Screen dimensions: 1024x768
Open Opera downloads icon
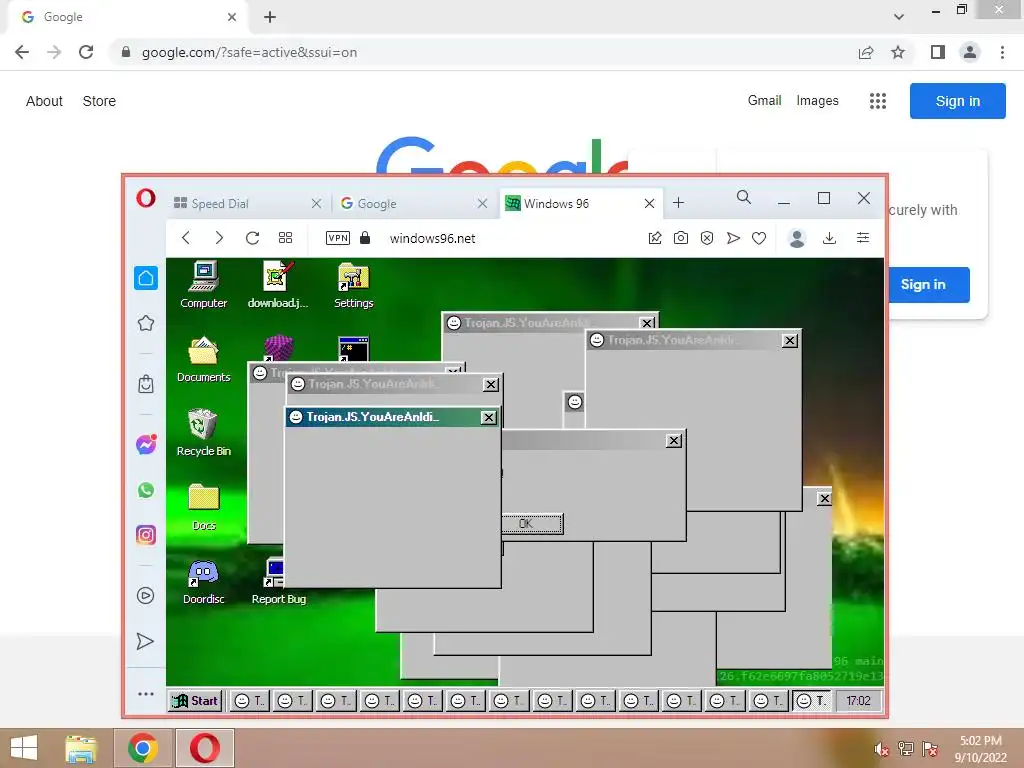coord(829,238)
